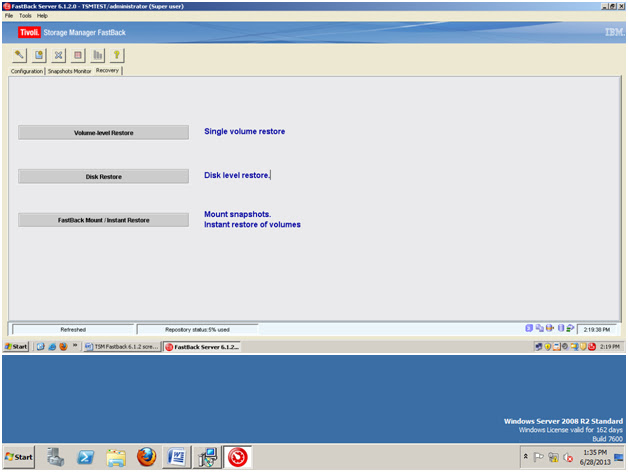Click the gold shield inner tray icon

[584, 347]
